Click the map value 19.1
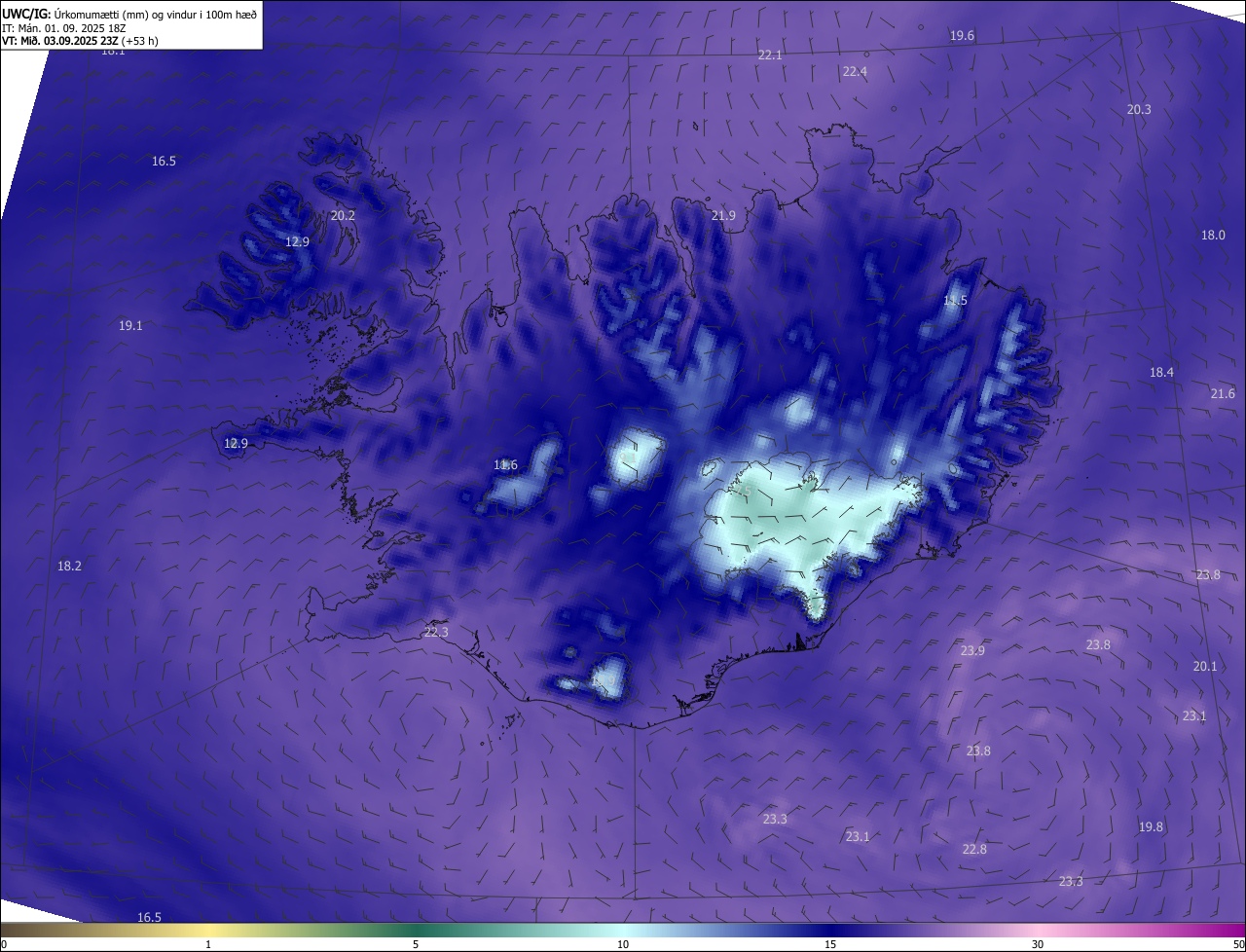 130,326
